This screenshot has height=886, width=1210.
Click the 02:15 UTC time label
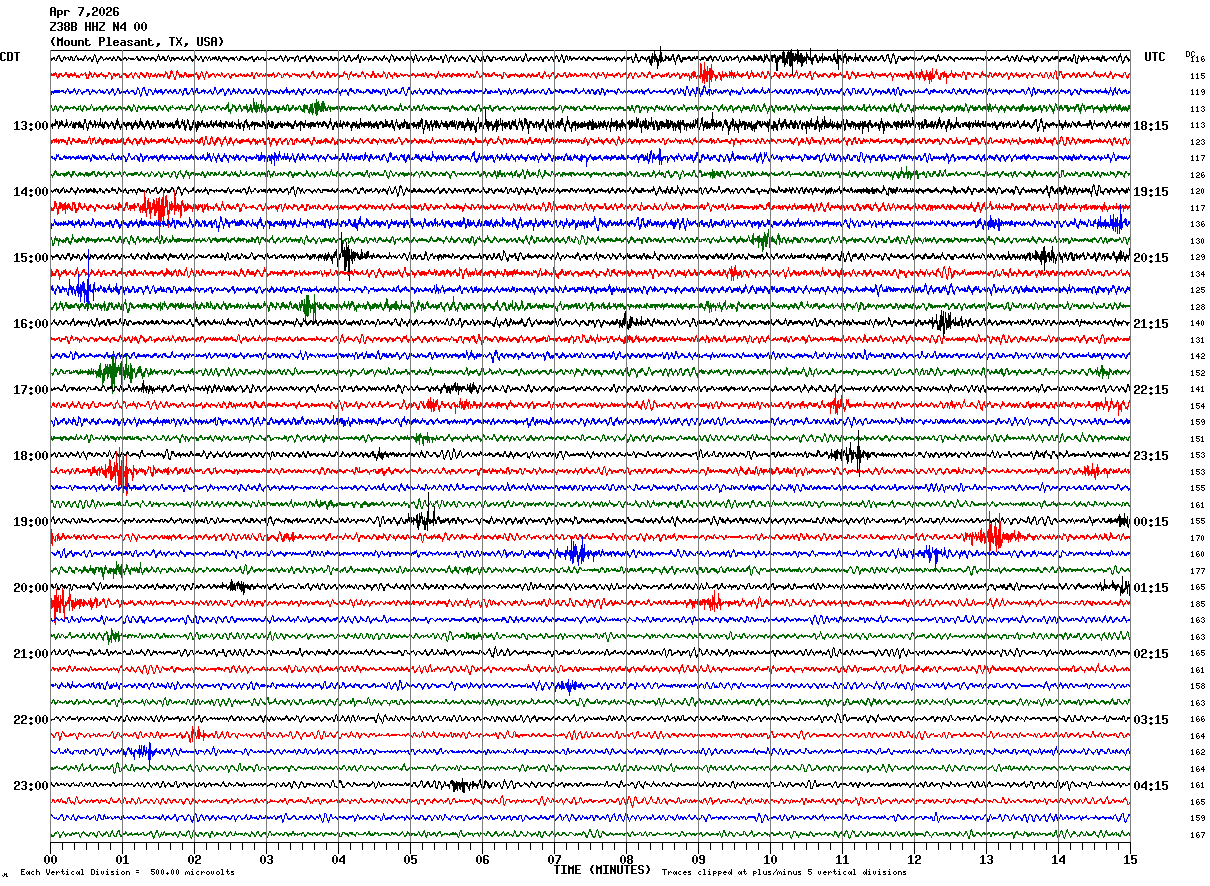(1151, 654)
